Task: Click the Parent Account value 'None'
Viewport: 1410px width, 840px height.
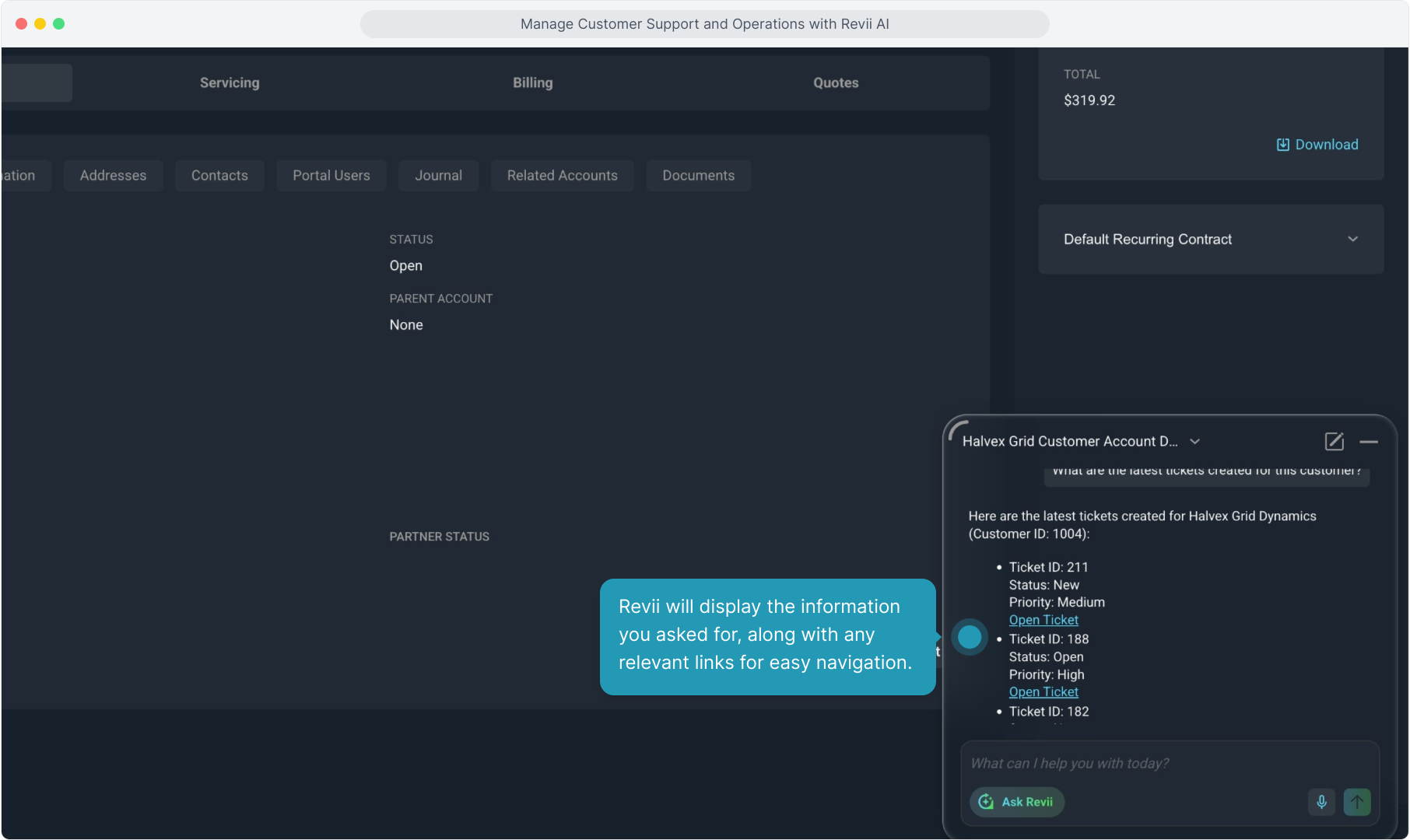Action: pos(406,324)
